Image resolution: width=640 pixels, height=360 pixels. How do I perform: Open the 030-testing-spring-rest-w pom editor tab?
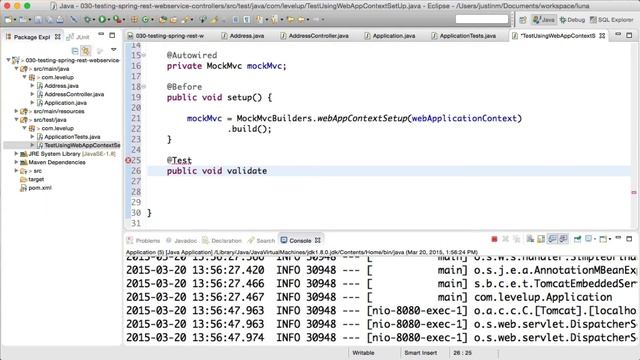pyautogui.click(x=165, y=36)
